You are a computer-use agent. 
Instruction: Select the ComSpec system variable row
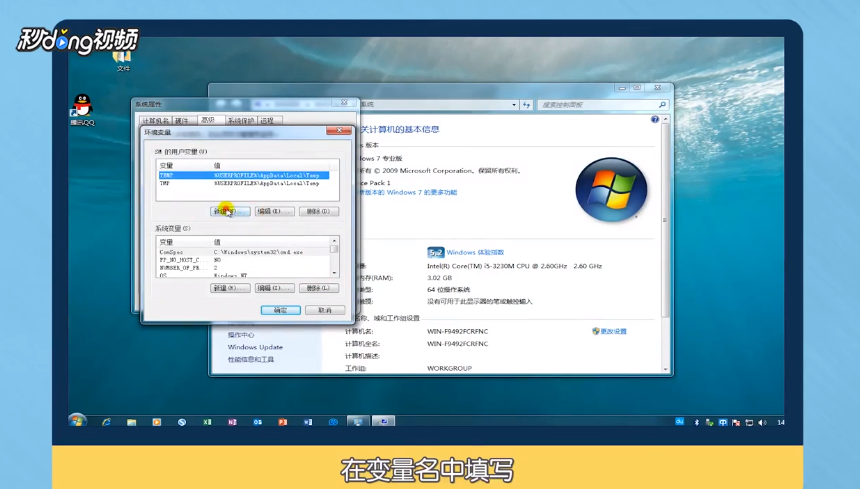[x=244, y=252]
